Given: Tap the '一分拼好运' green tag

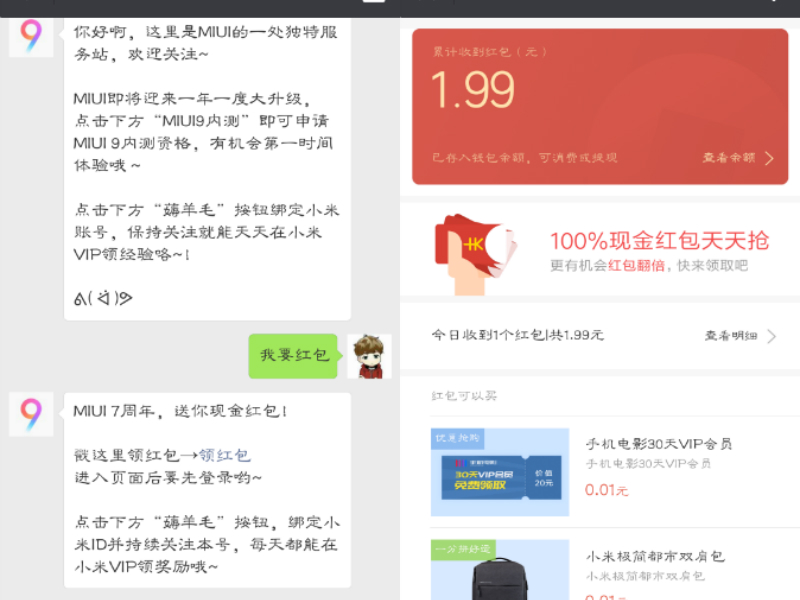Looking at the screenshot, I should coord(462,549).
